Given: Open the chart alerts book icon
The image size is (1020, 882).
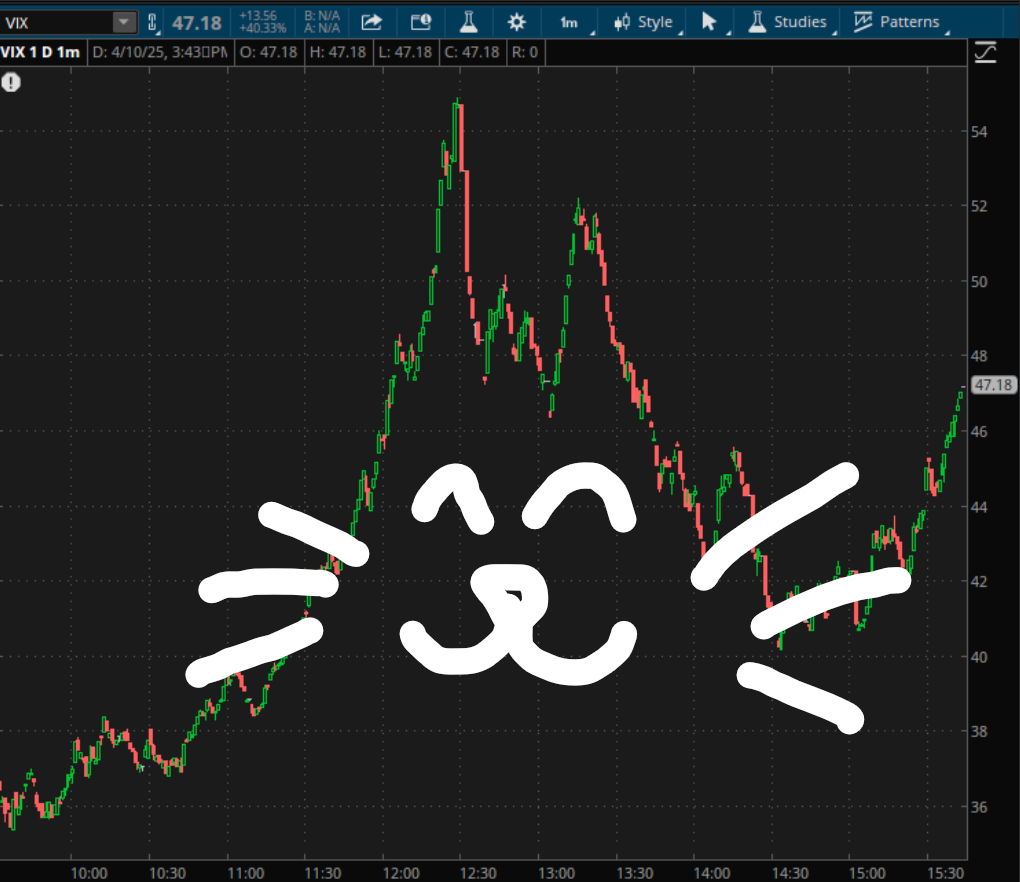Looking at the screenshot, I should (x=421, y=22).
